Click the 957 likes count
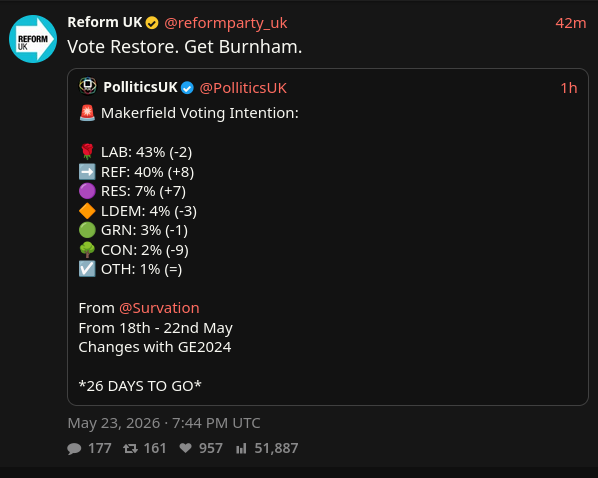598x478 pixels. point(211,448)
